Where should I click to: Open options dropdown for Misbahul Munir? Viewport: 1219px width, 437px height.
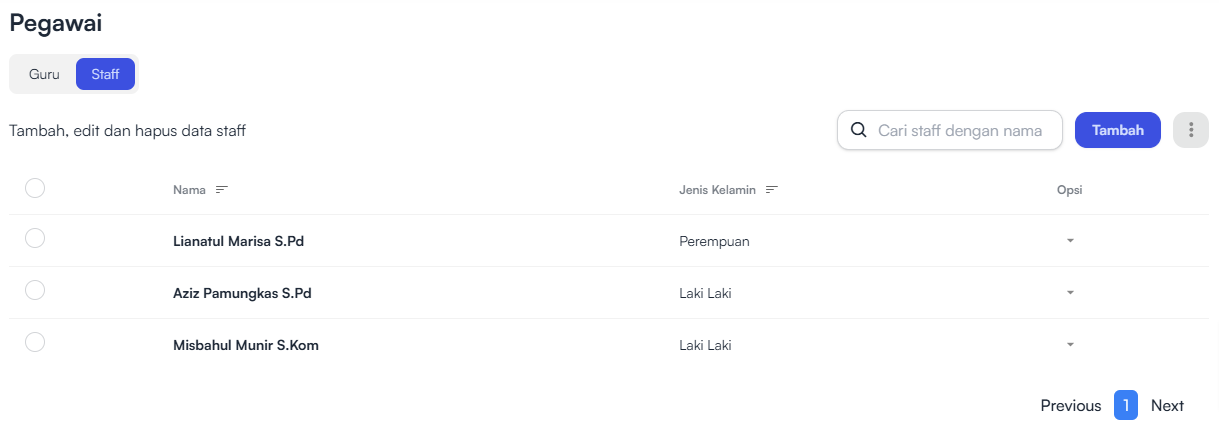pos(1070,345)
